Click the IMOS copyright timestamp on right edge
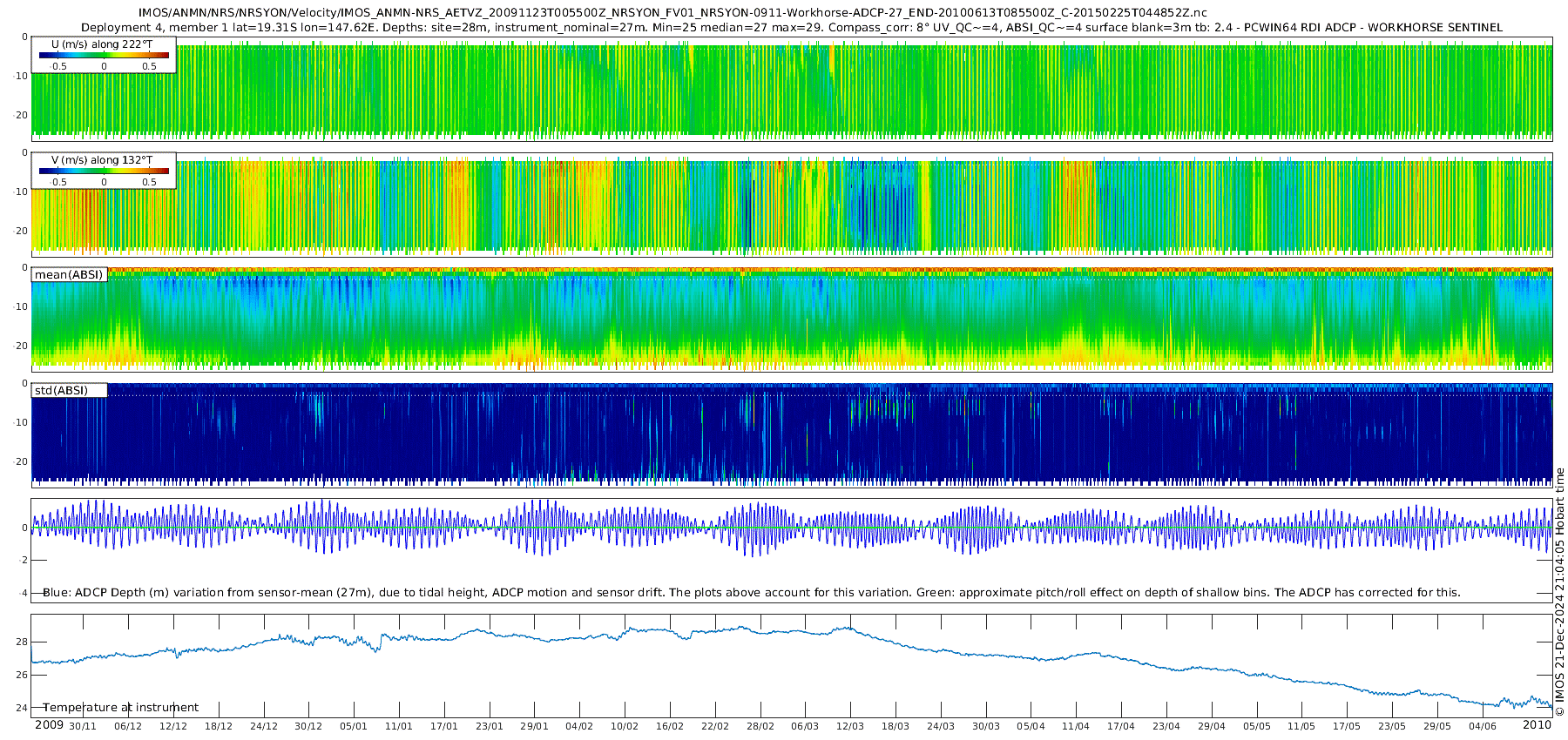1568x740 pixels. tap(1559, 592)
